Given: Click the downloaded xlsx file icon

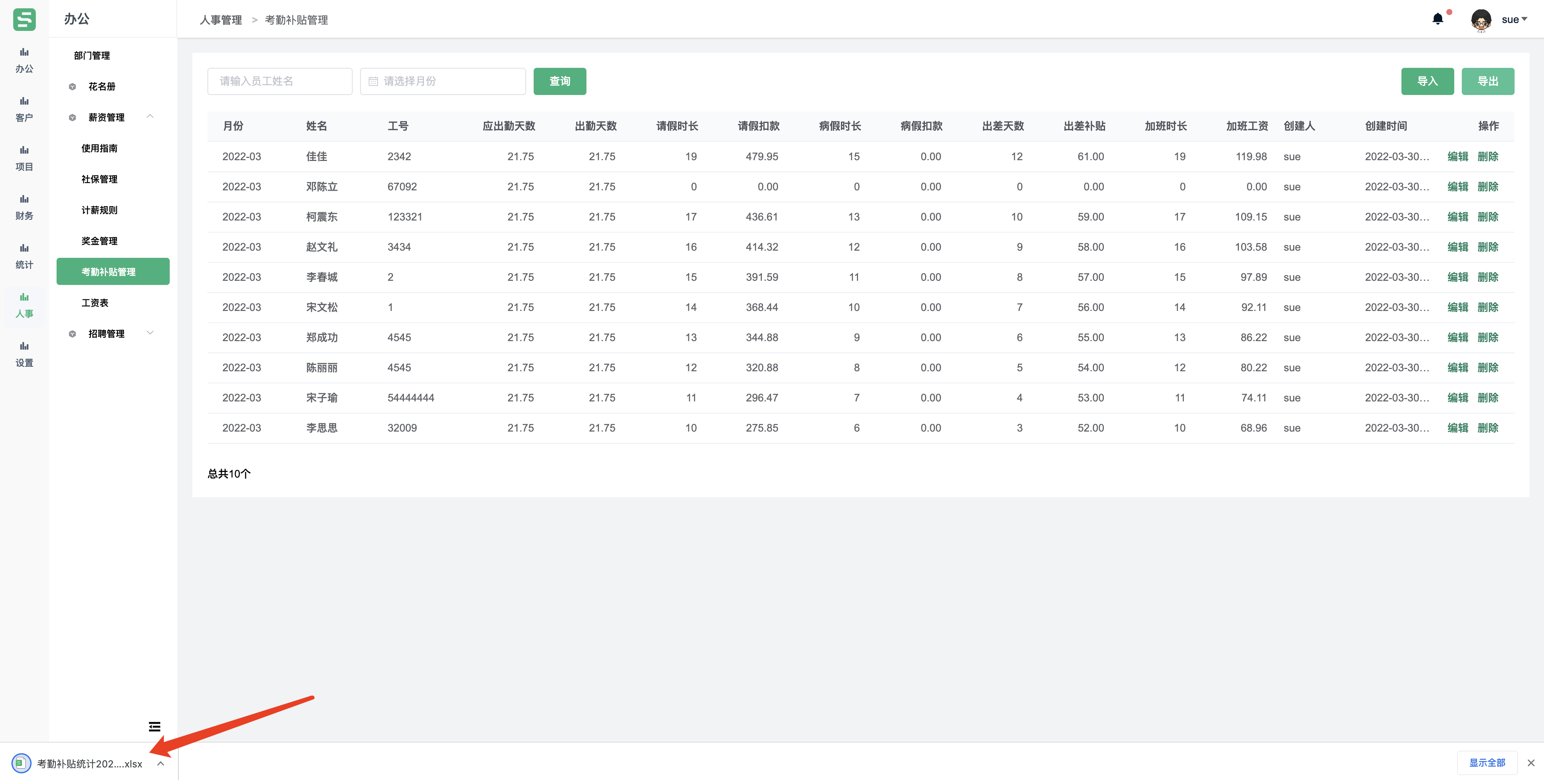Looking at the screenshot, I should tap(21, 763).
